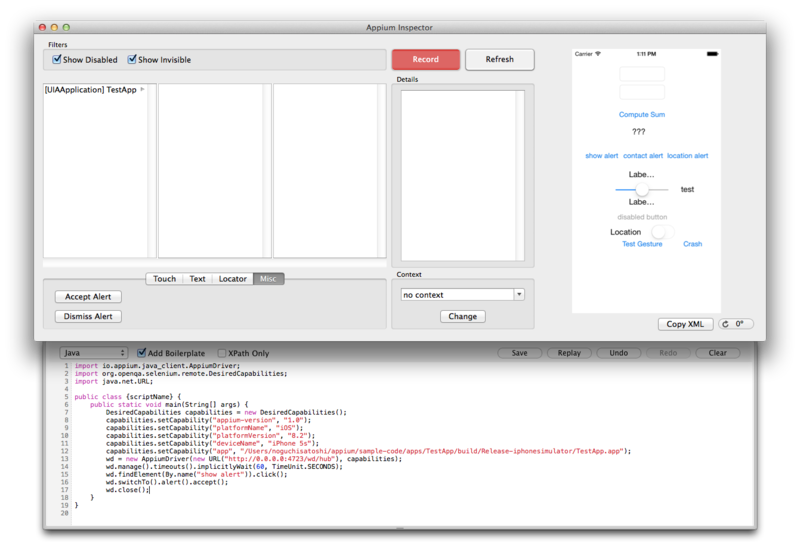Click the '???' result label in preview
The width and height of the screenshot is (800, 544).
tap(638, 132)
